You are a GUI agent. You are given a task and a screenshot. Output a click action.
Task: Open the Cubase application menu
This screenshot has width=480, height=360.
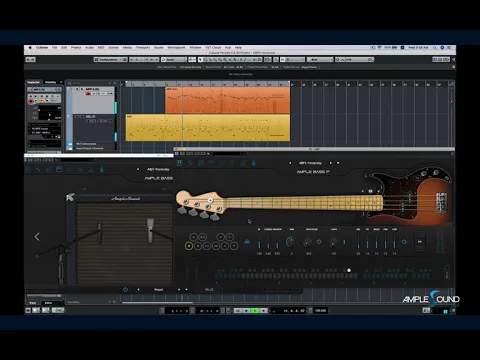click(x=42, y=48)
